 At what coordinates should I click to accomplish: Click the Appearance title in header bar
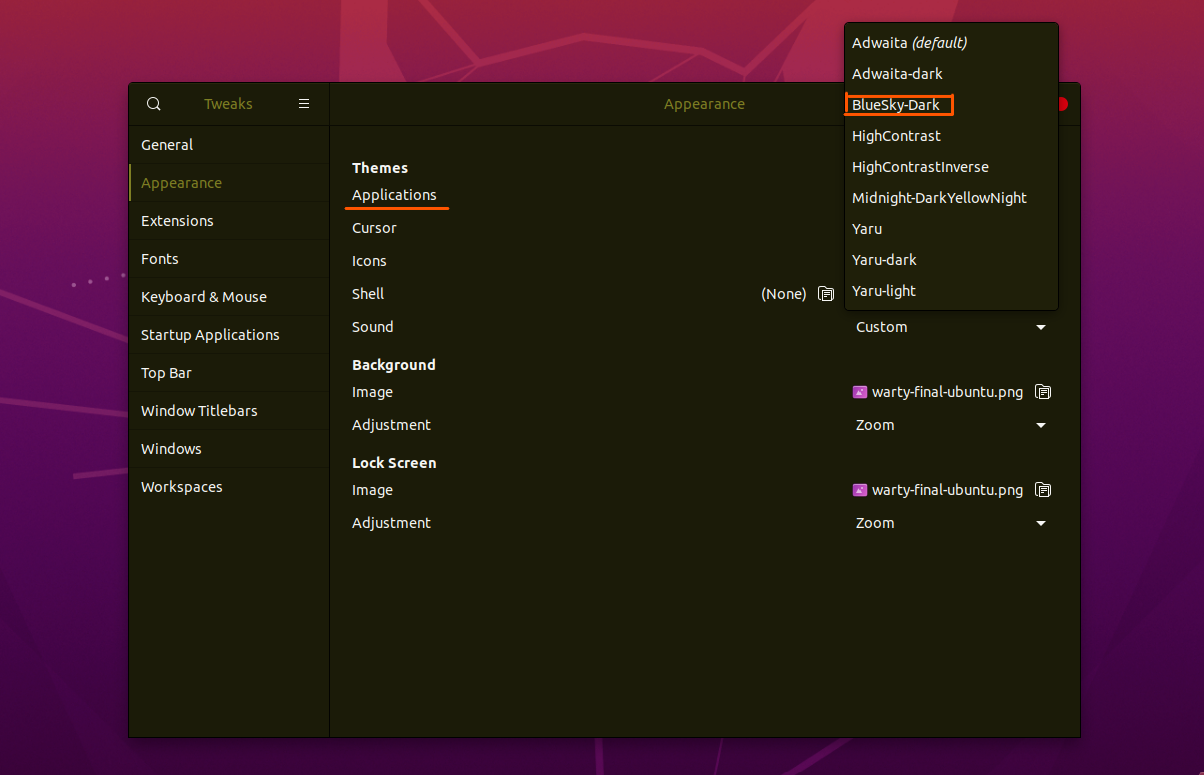(x=704, y=104)
